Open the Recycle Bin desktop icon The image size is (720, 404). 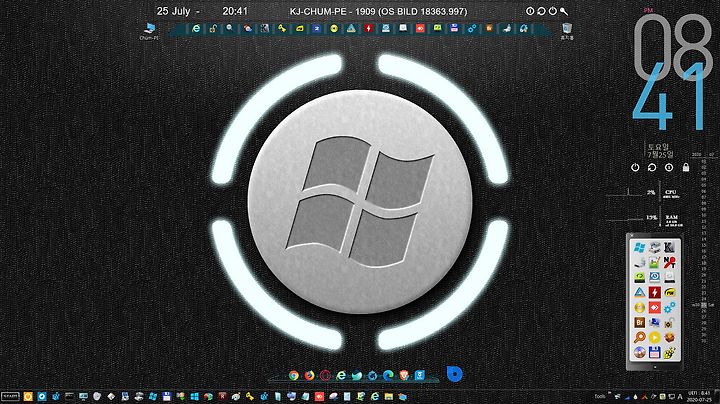[x=567, y=31]
